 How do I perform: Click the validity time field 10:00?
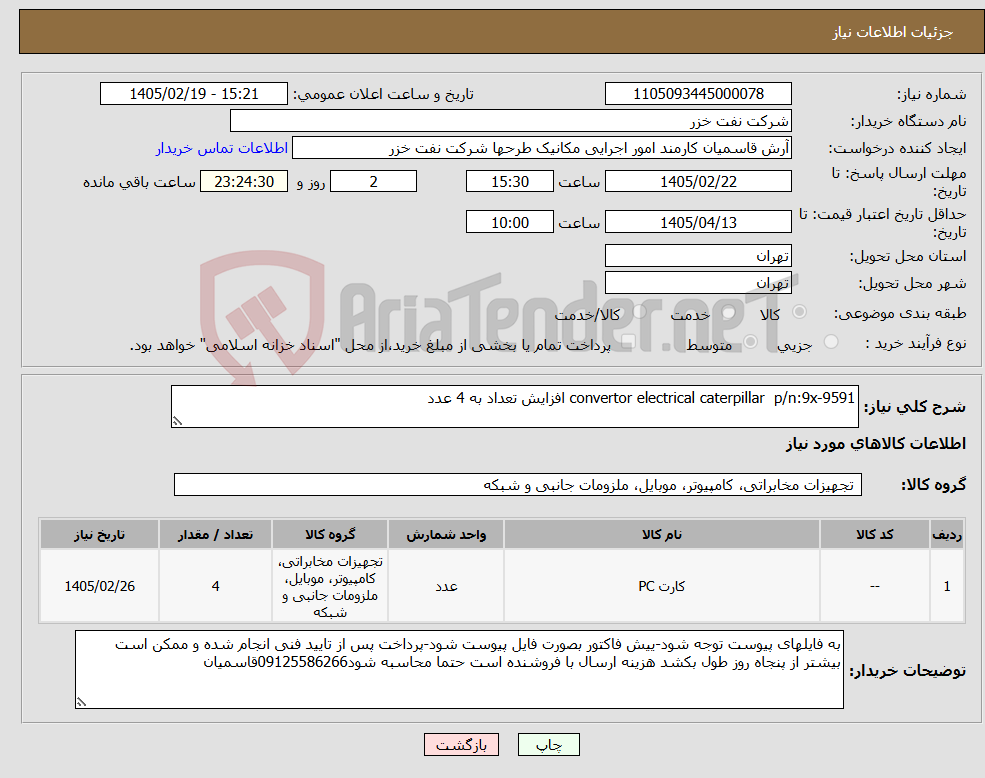509,222
